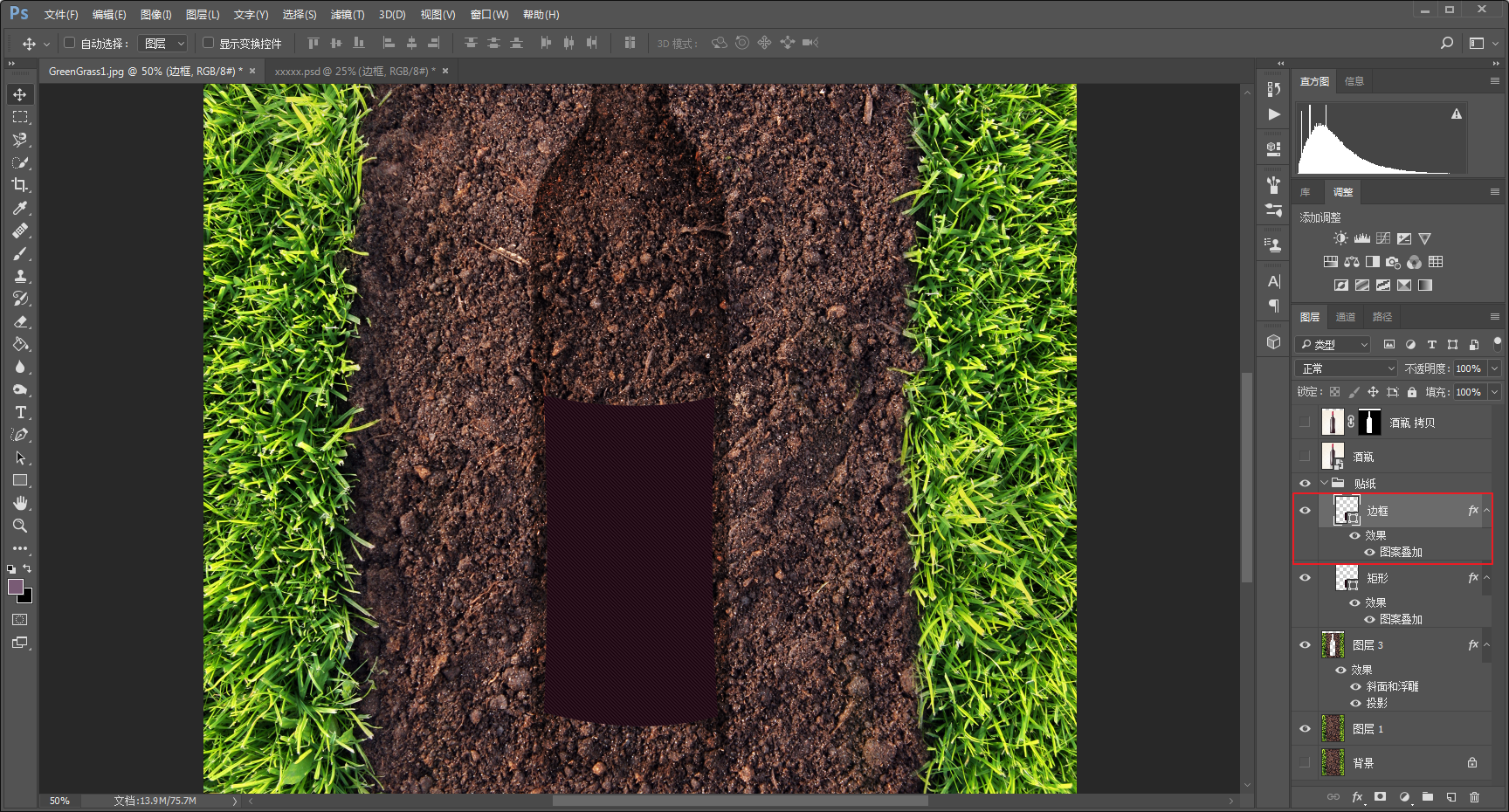Screen dimensions: 1509x812
Task: Select the Brush tool
Action: point(20,253)
